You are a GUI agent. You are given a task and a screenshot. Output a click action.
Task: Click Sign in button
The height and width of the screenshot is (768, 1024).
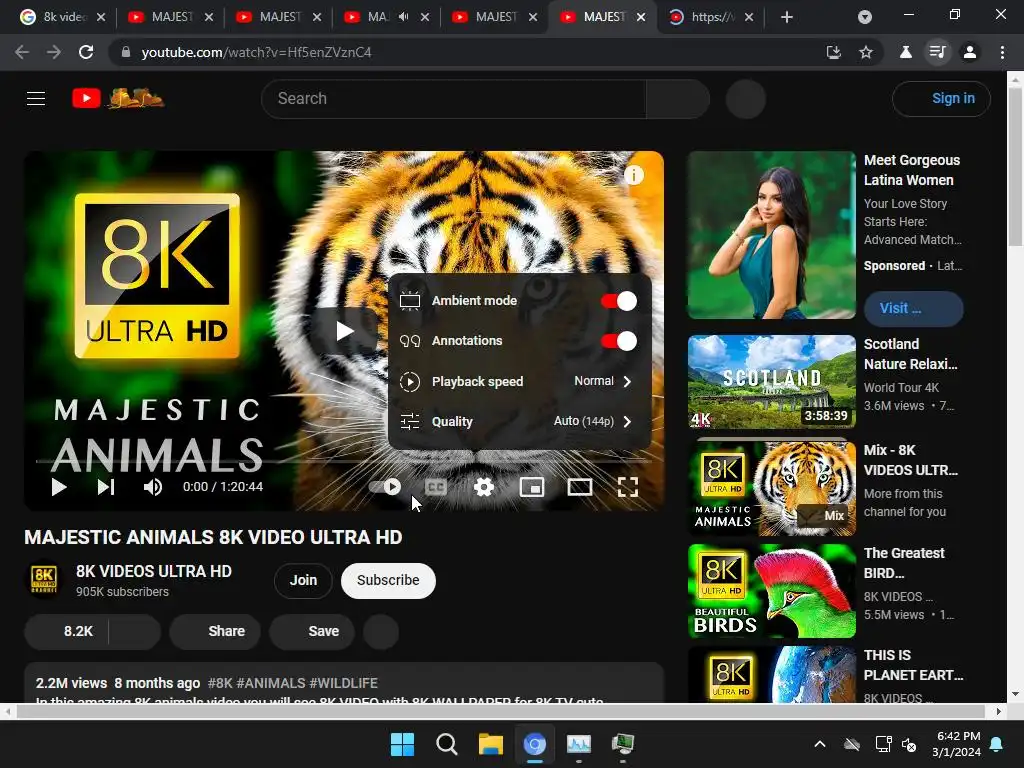[941, 99]
